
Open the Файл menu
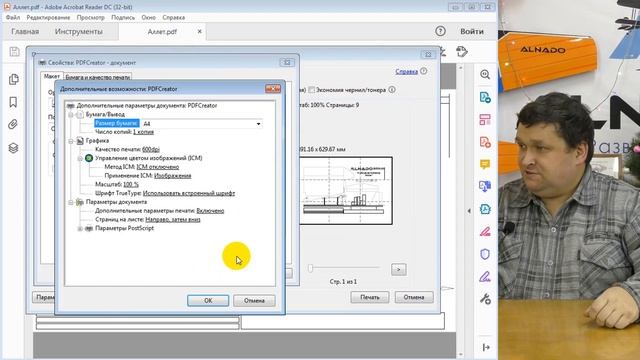(13, 18)
